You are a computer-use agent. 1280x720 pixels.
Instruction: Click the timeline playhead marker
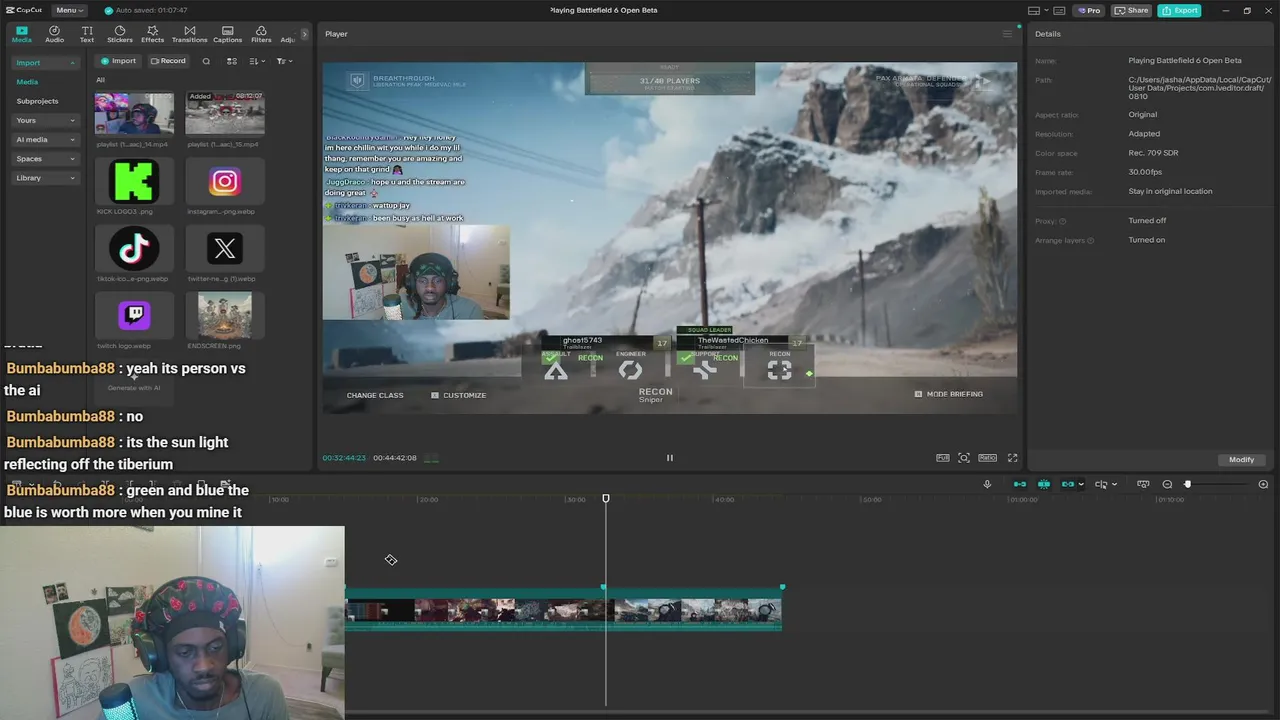tap(605, 498)
